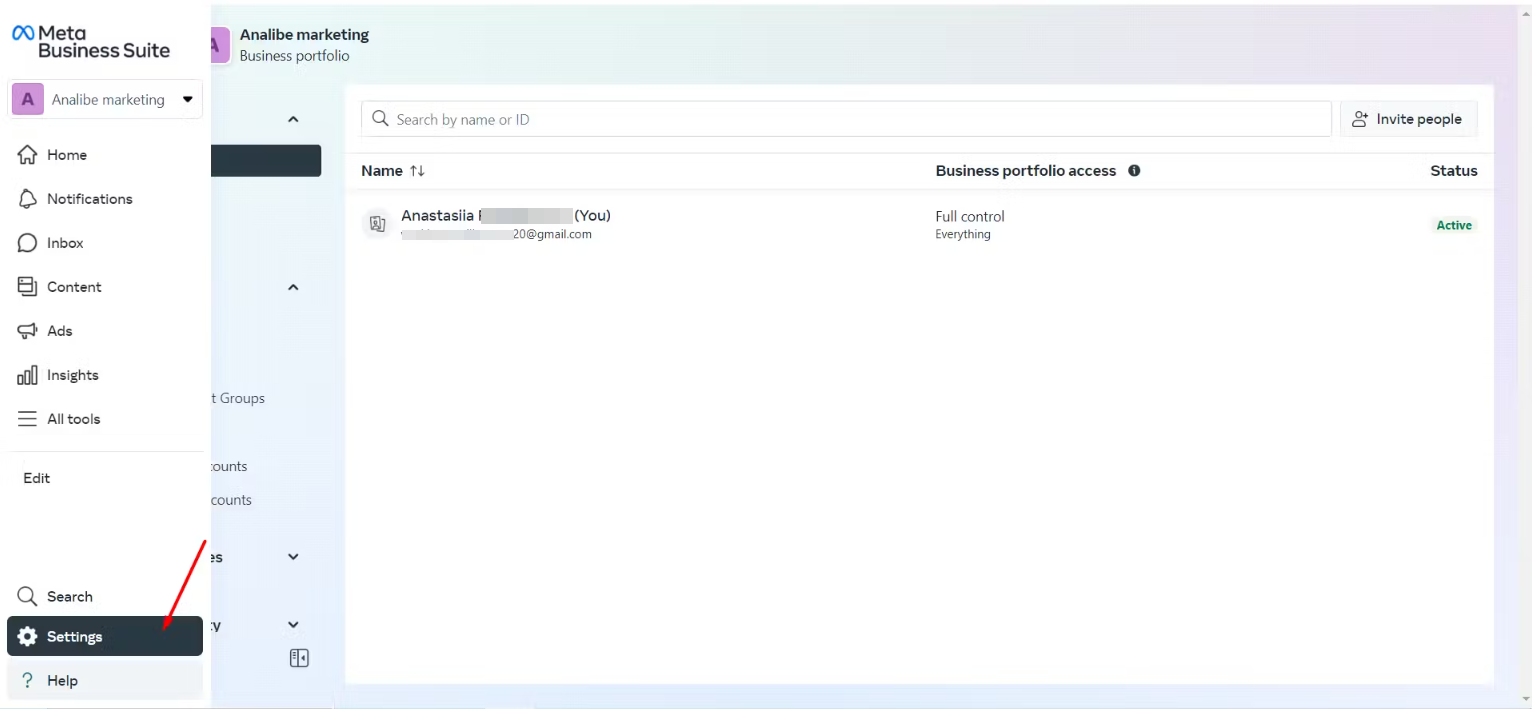Click the gmail.com email address
Viewport: 1532px width, 709px height.
pyautogui.click(x=497, y=235)
